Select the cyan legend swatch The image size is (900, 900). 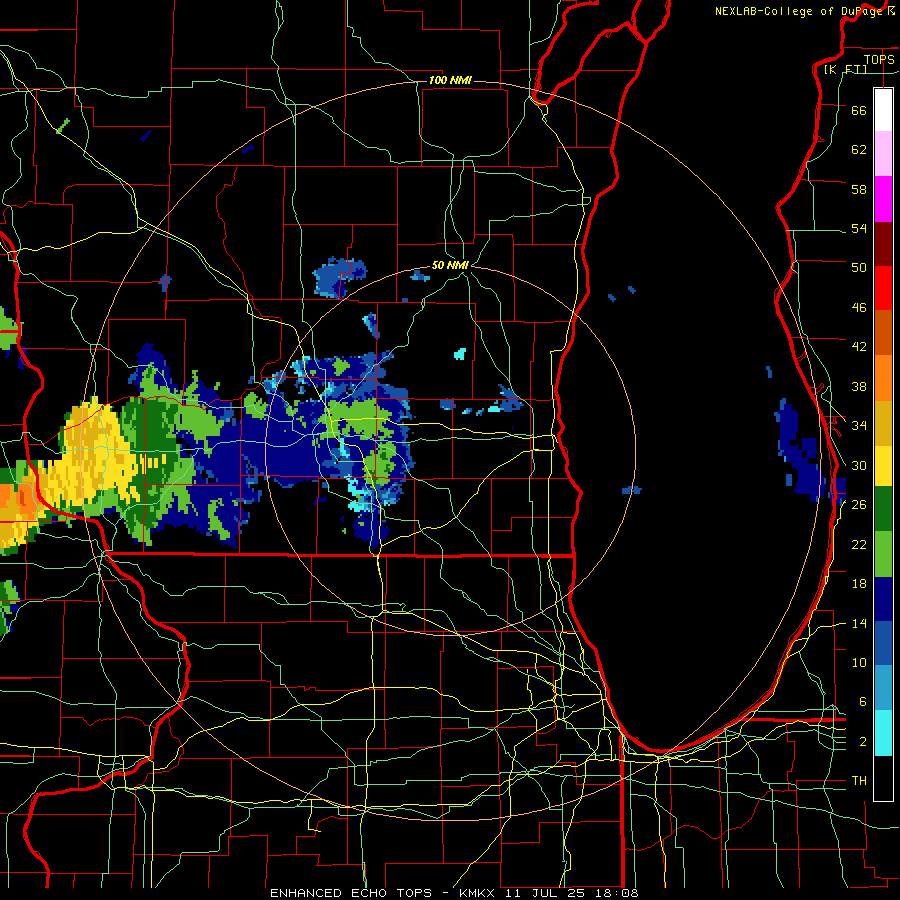pos(883,733)
